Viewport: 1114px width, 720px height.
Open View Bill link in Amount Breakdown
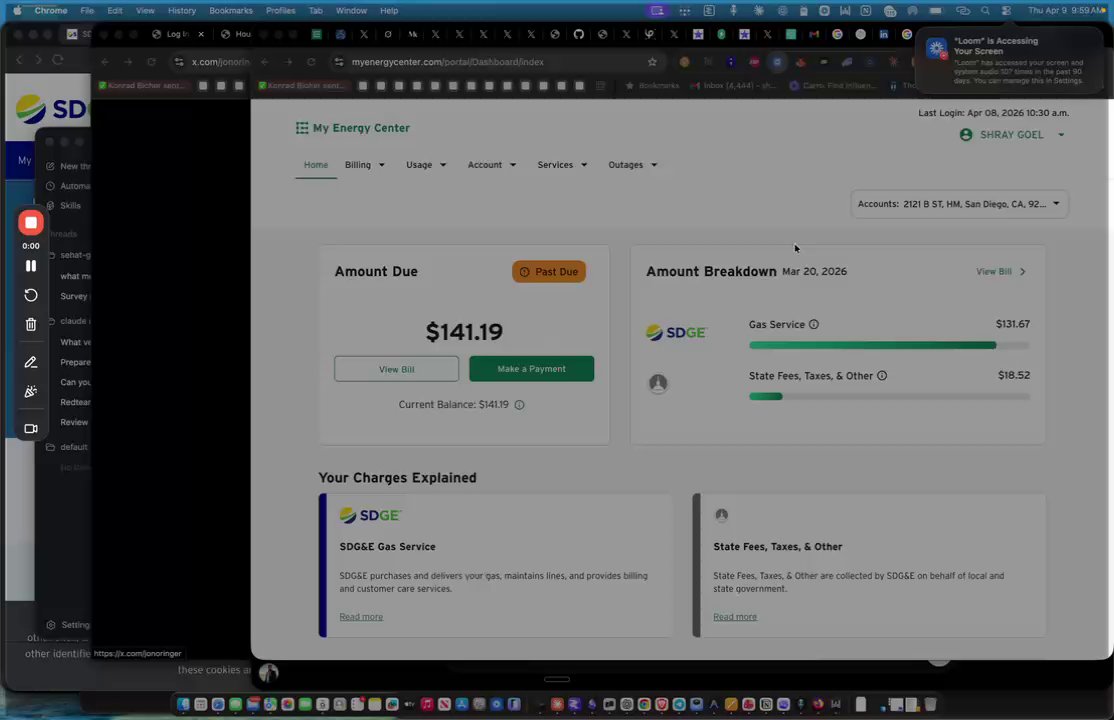click(1001, 272)
